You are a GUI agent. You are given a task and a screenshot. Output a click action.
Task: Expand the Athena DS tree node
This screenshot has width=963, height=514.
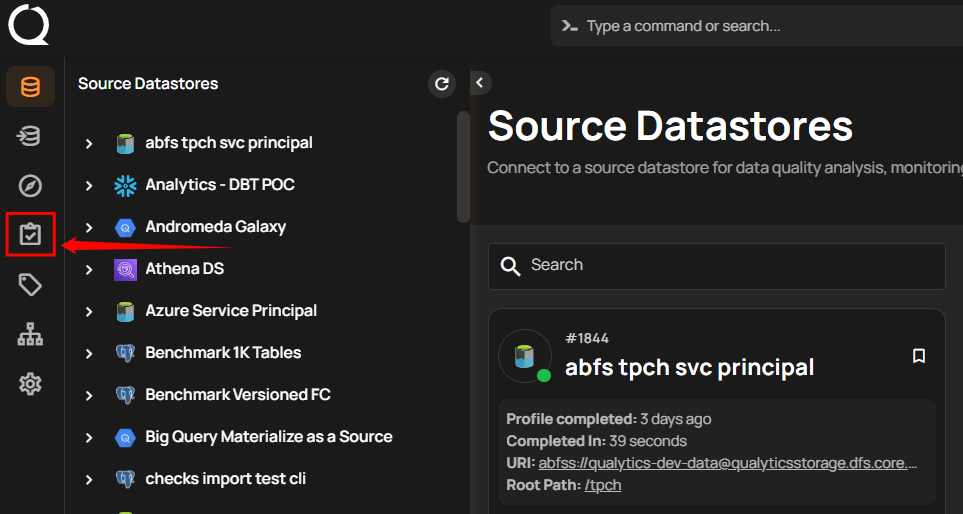(x=89, y=270)
